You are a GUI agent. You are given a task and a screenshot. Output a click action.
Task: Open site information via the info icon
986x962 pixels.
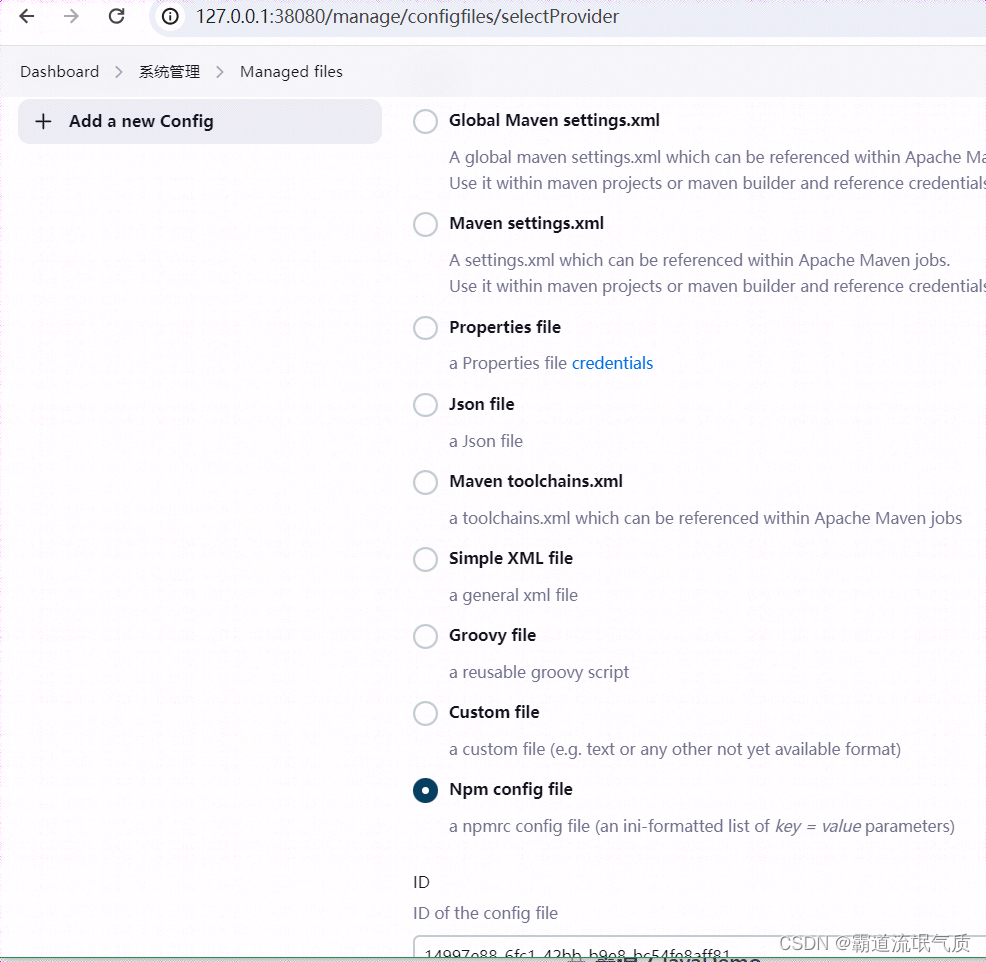[170, 16]
